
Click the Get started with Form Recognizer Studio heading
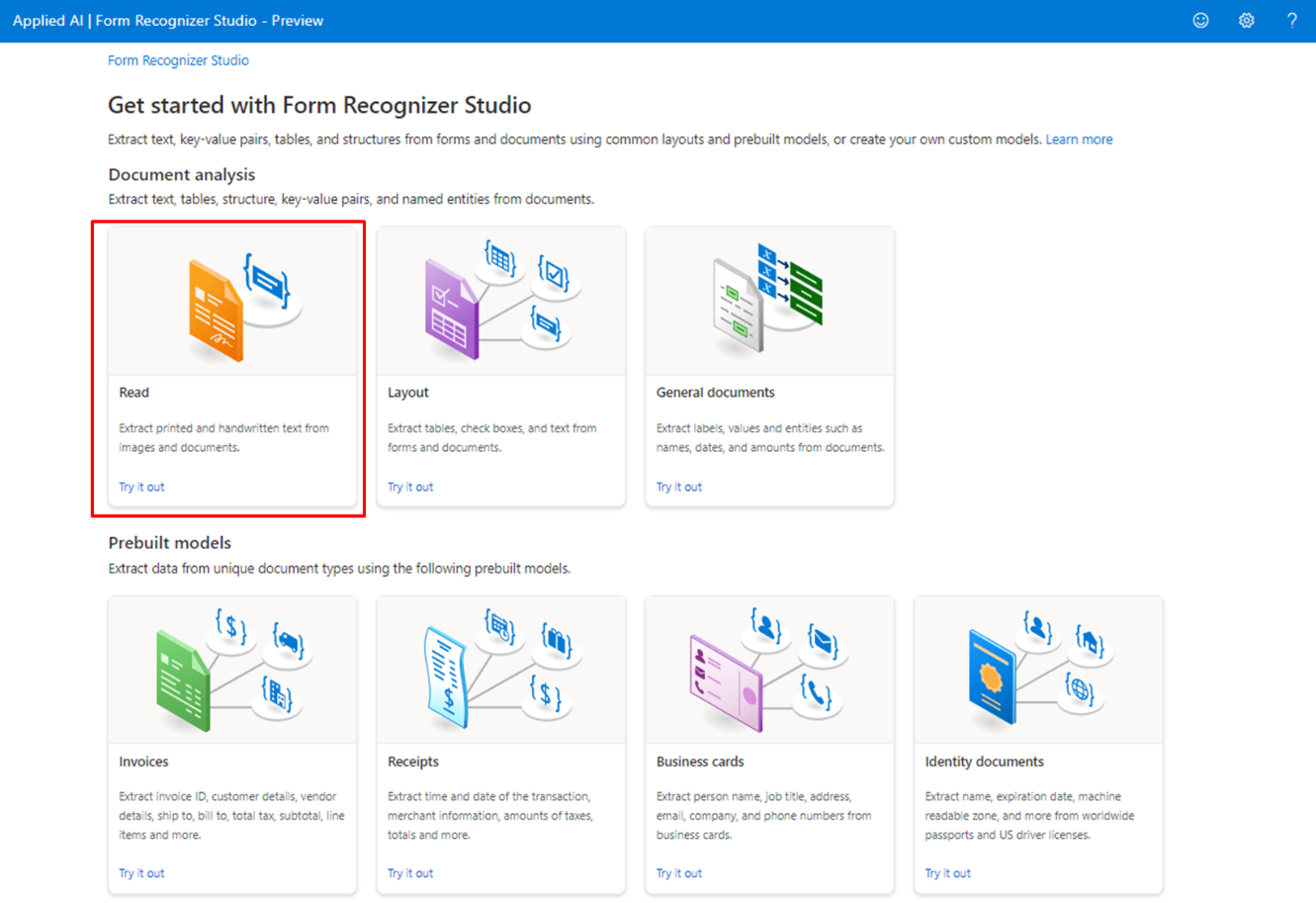(x=319, y=105)
